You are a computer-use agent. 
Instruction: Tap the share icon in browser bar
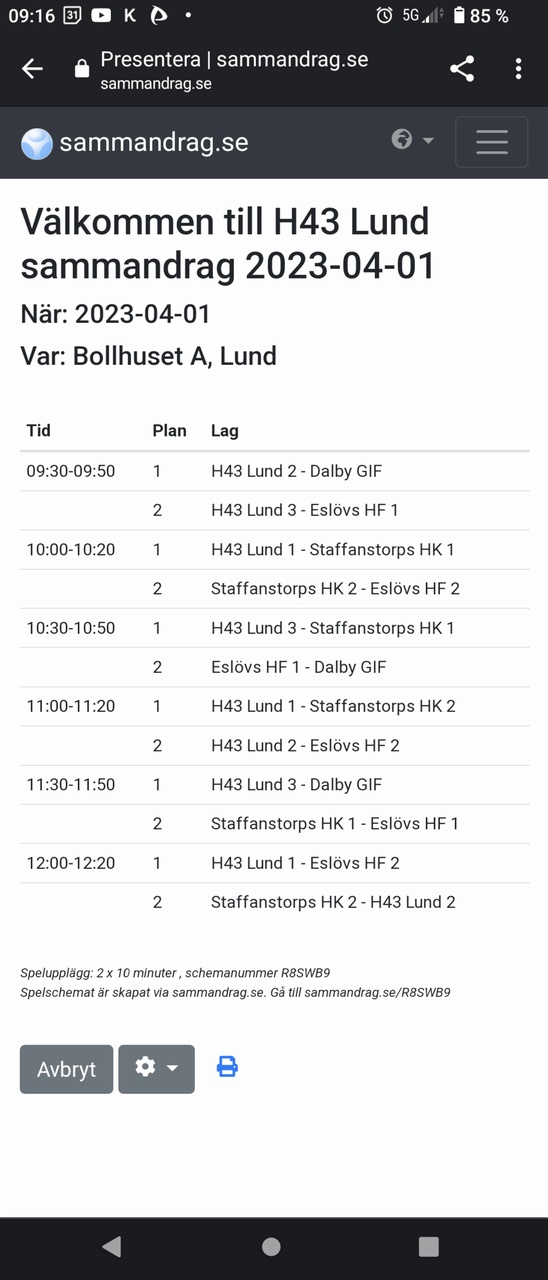[462, 69]
